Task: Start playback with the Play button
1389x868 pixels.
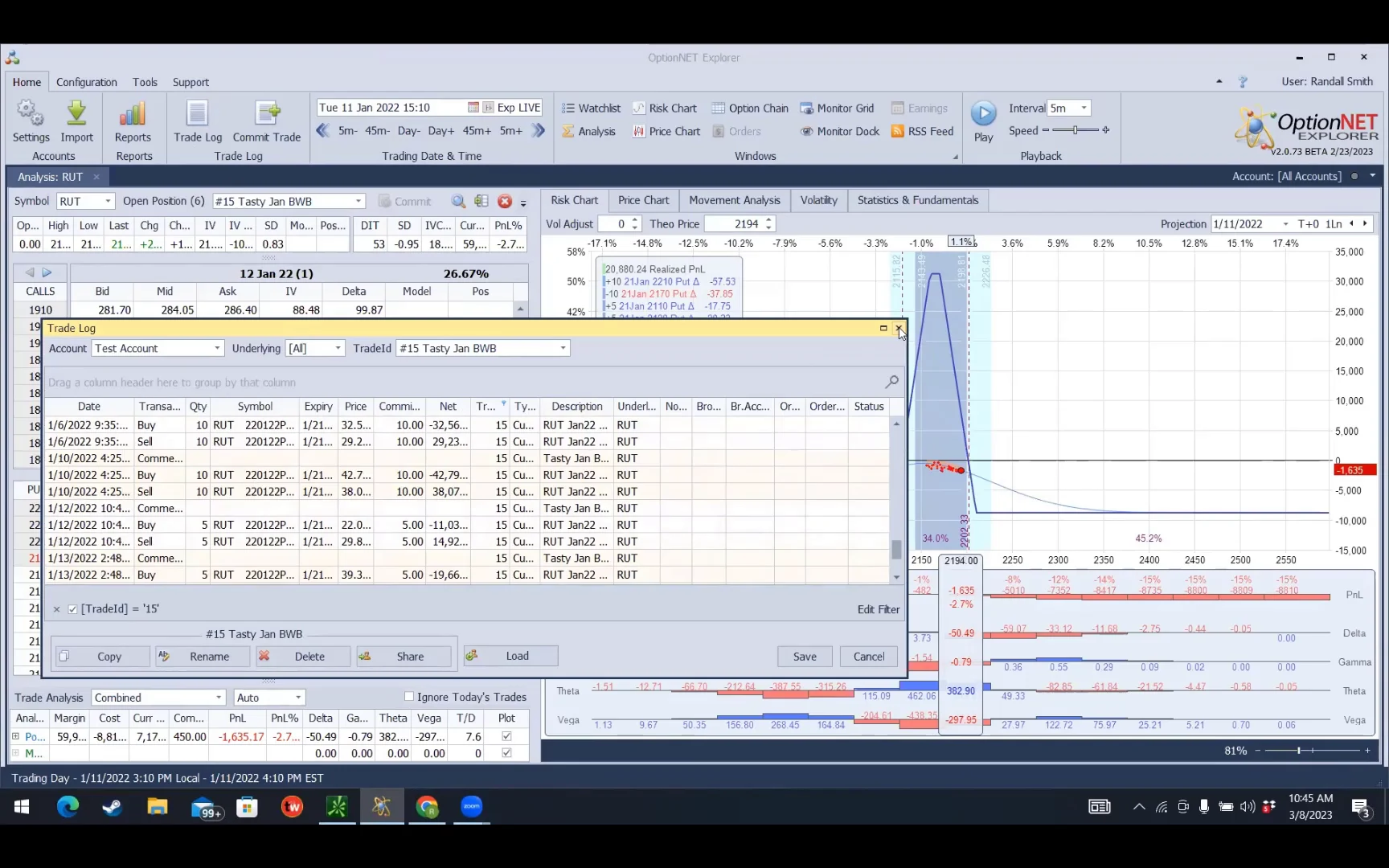Action: coord(983,121)
